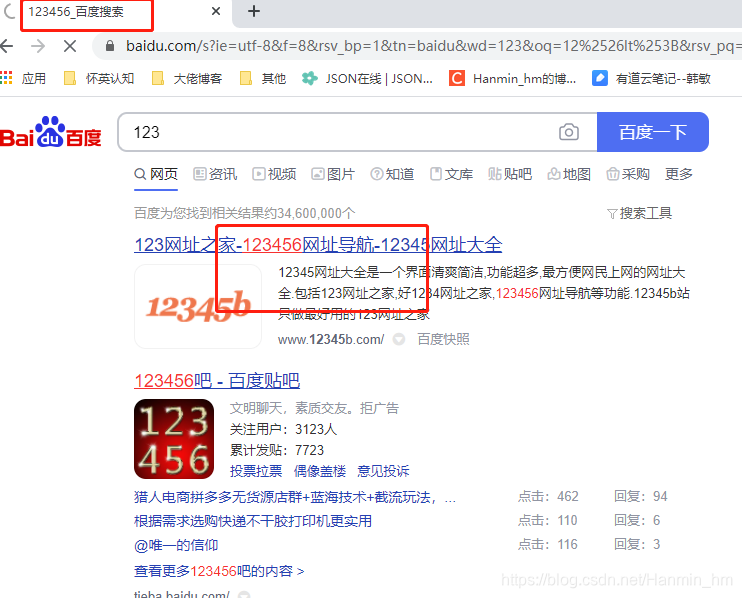The height and width of the screenshot is (598, 742).
Task: Open the 投票拉票 link
Action: click(256, 471)
